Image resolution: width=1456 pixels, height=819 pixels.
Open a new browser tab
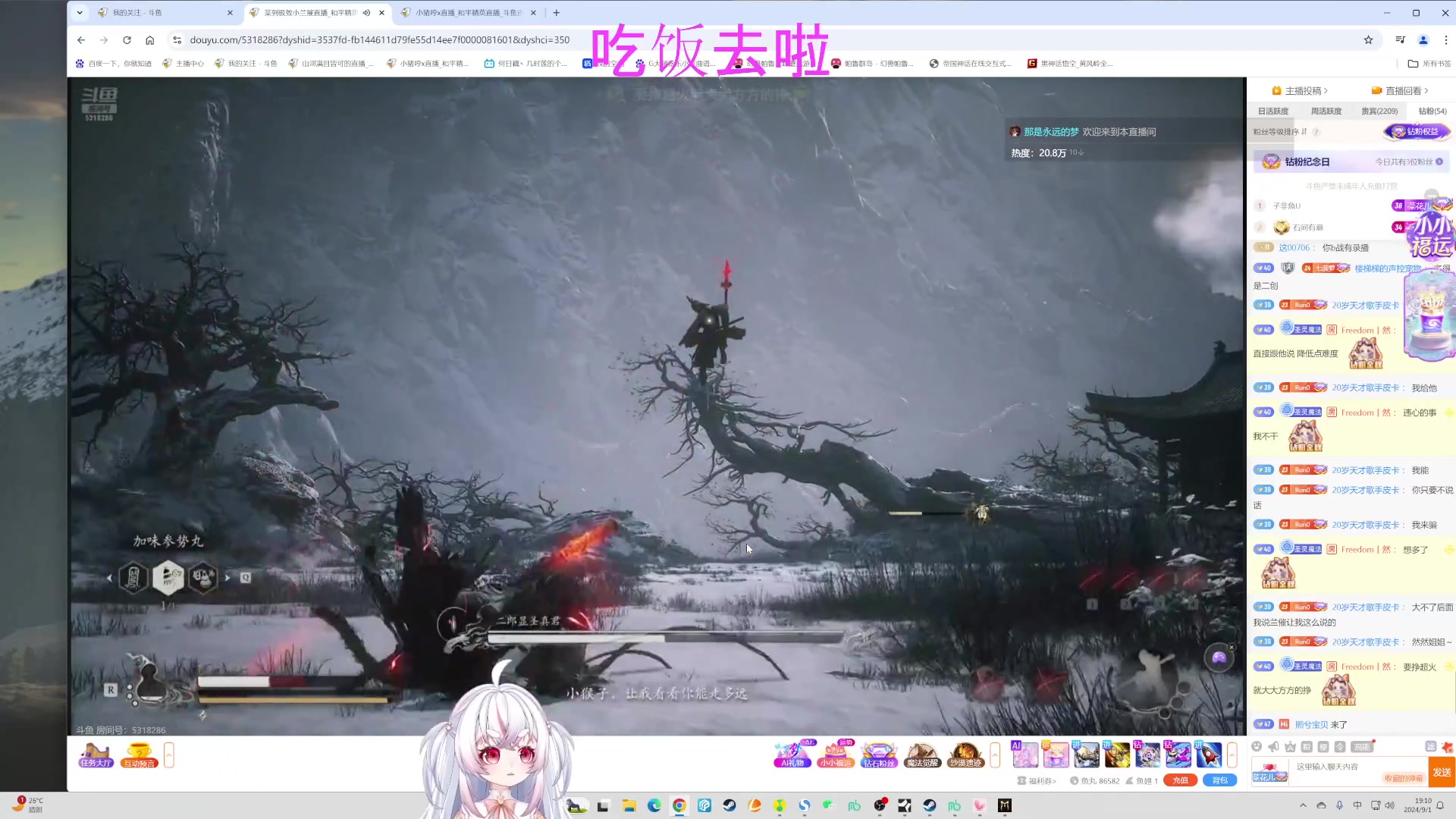[x=557, y=12]
